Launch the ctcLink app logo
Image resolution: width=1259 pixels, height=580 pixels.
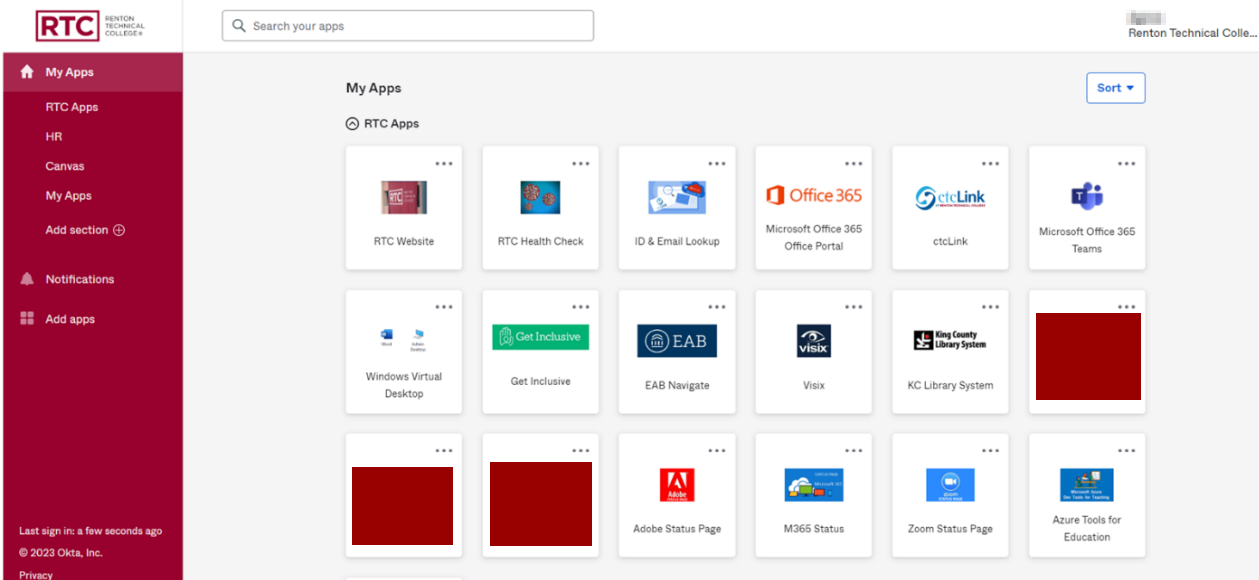click(x=950, y=198)
